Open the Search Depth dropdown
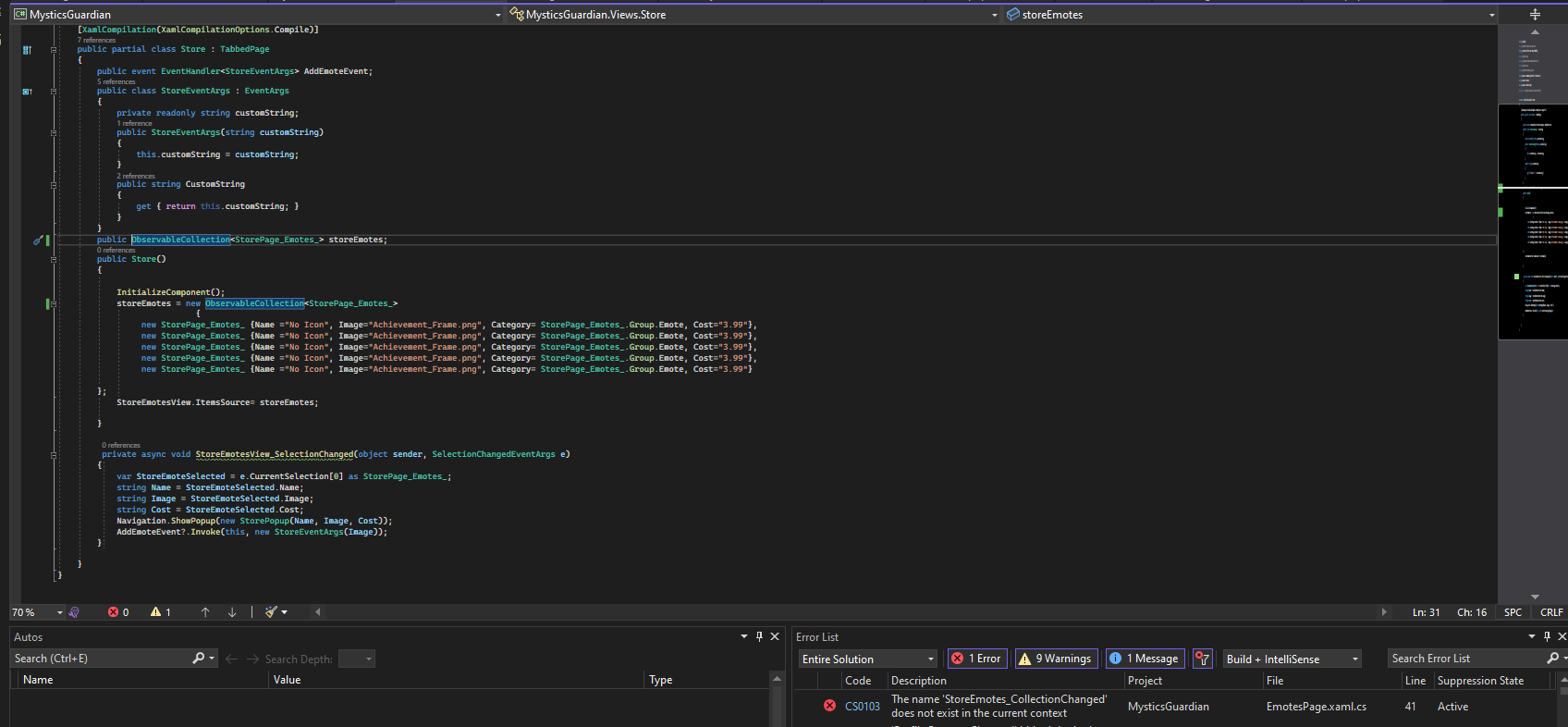 pos(356,659)
